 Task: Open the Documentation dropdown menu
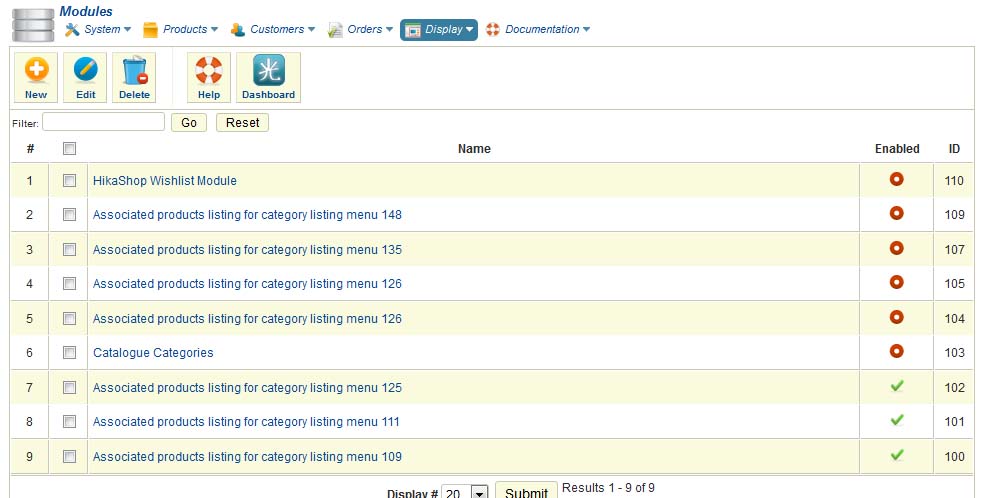538,29
